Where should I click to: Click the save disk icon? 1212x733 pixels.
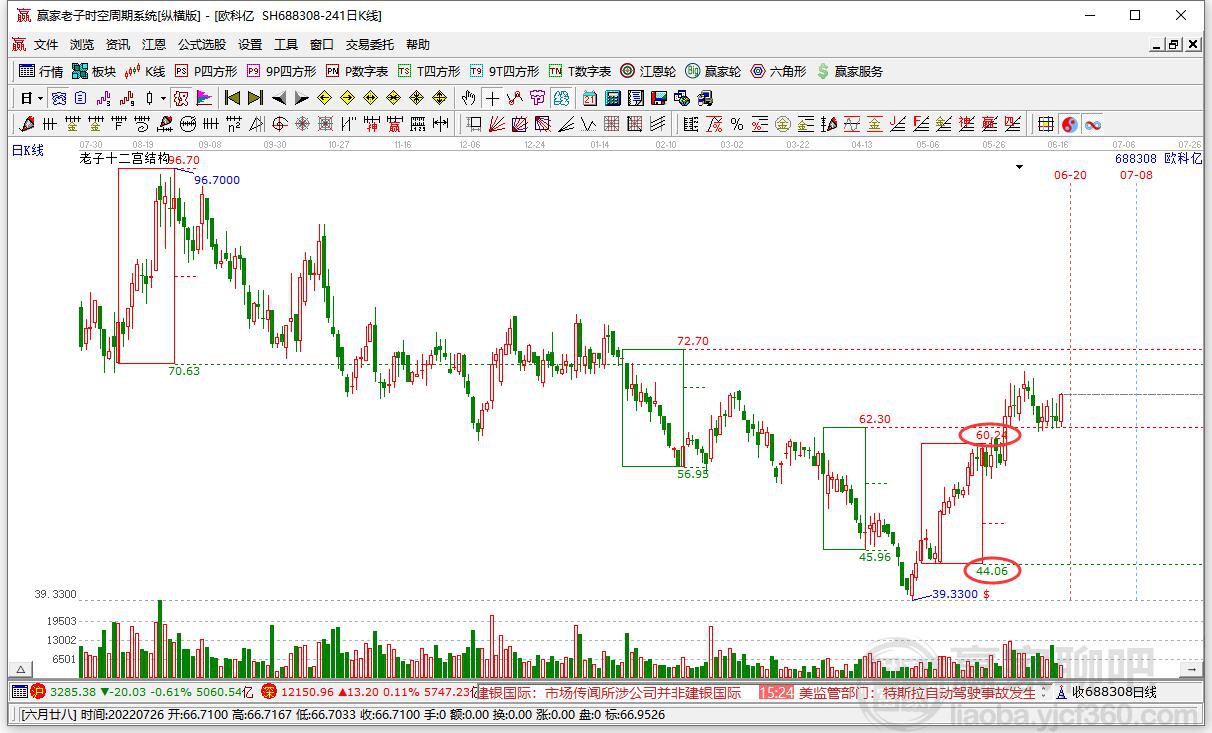659,98
